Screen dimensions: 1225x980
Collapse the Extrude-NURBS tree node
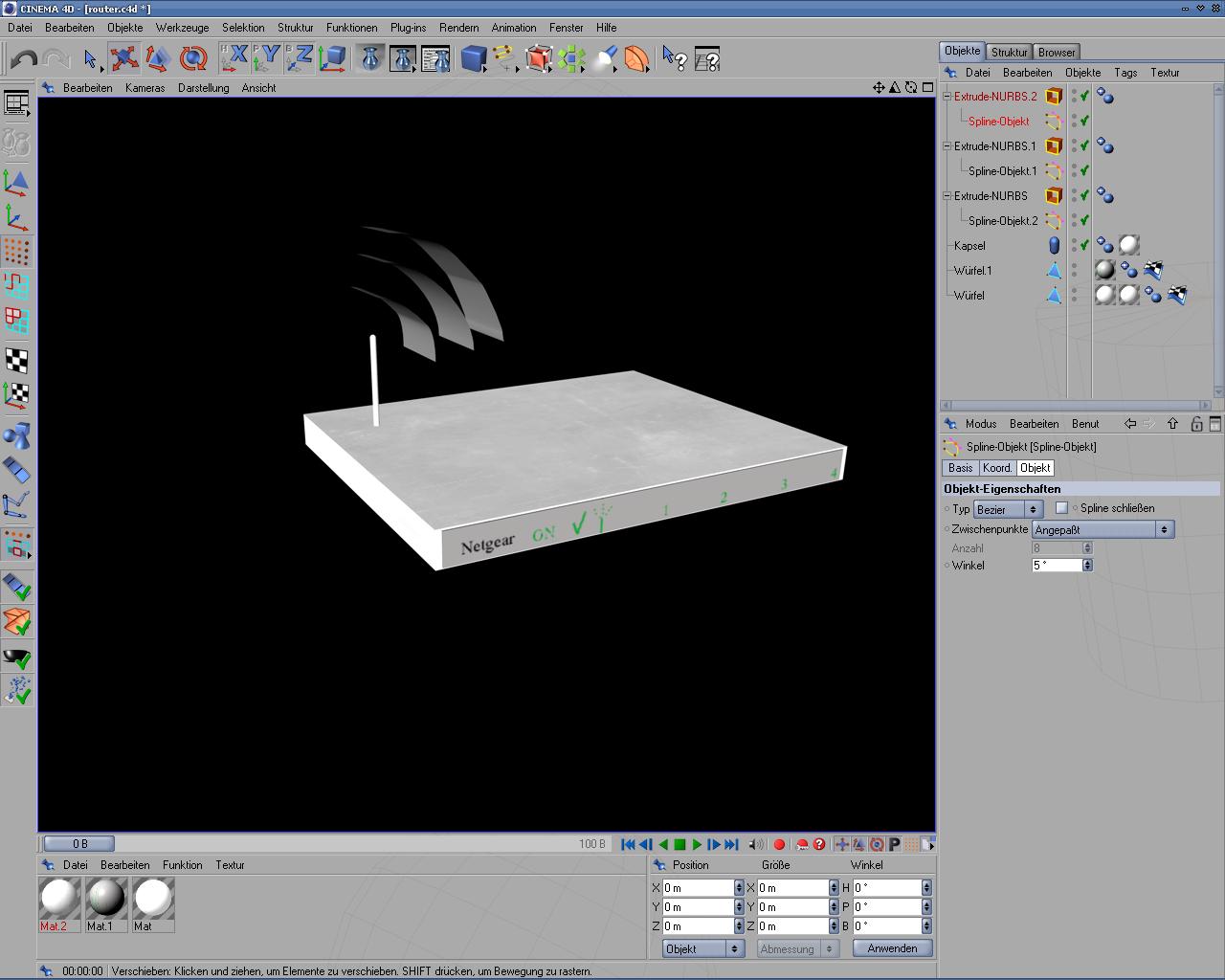tap(947, 195)
